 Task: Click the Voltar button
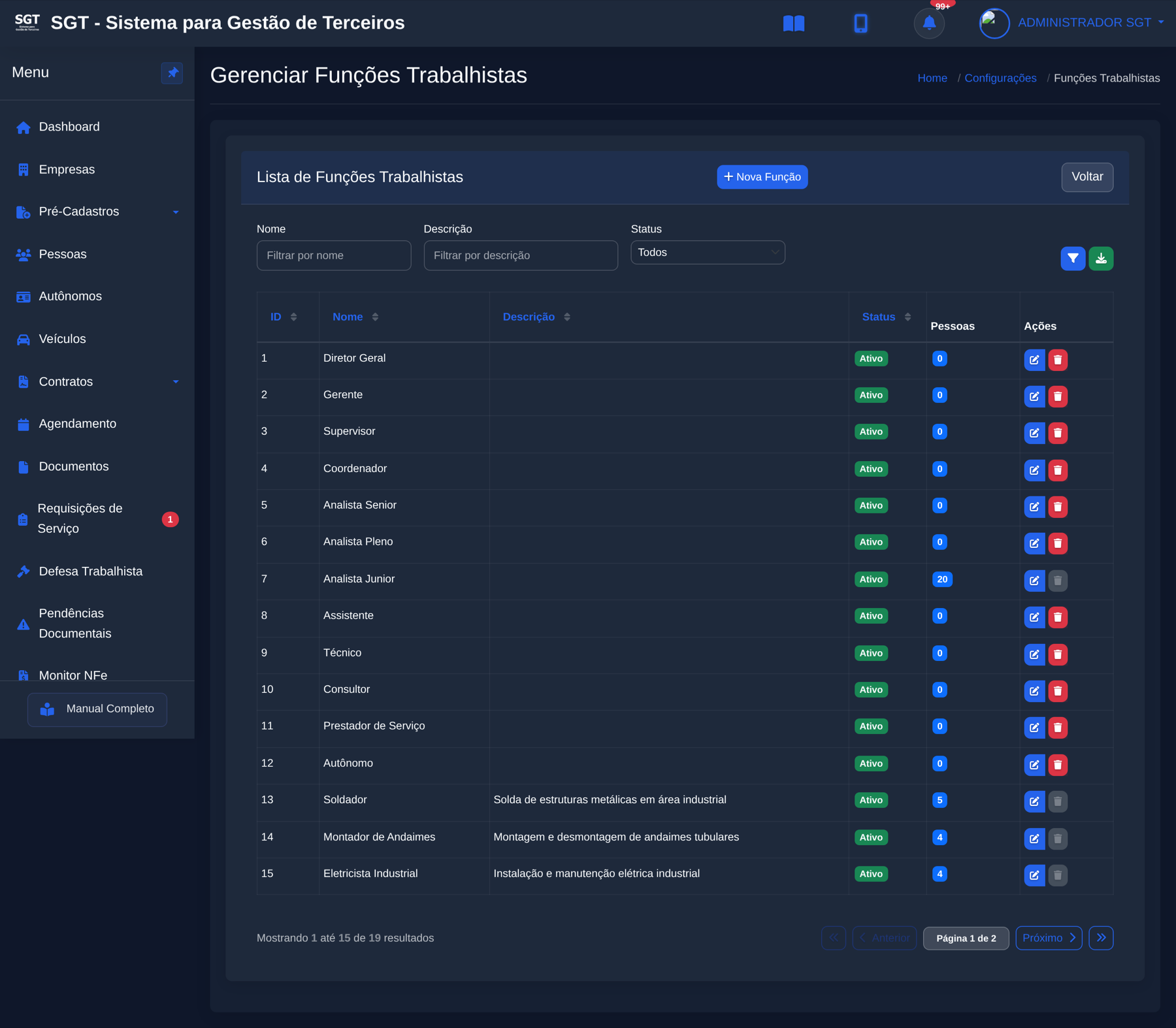1087,177
